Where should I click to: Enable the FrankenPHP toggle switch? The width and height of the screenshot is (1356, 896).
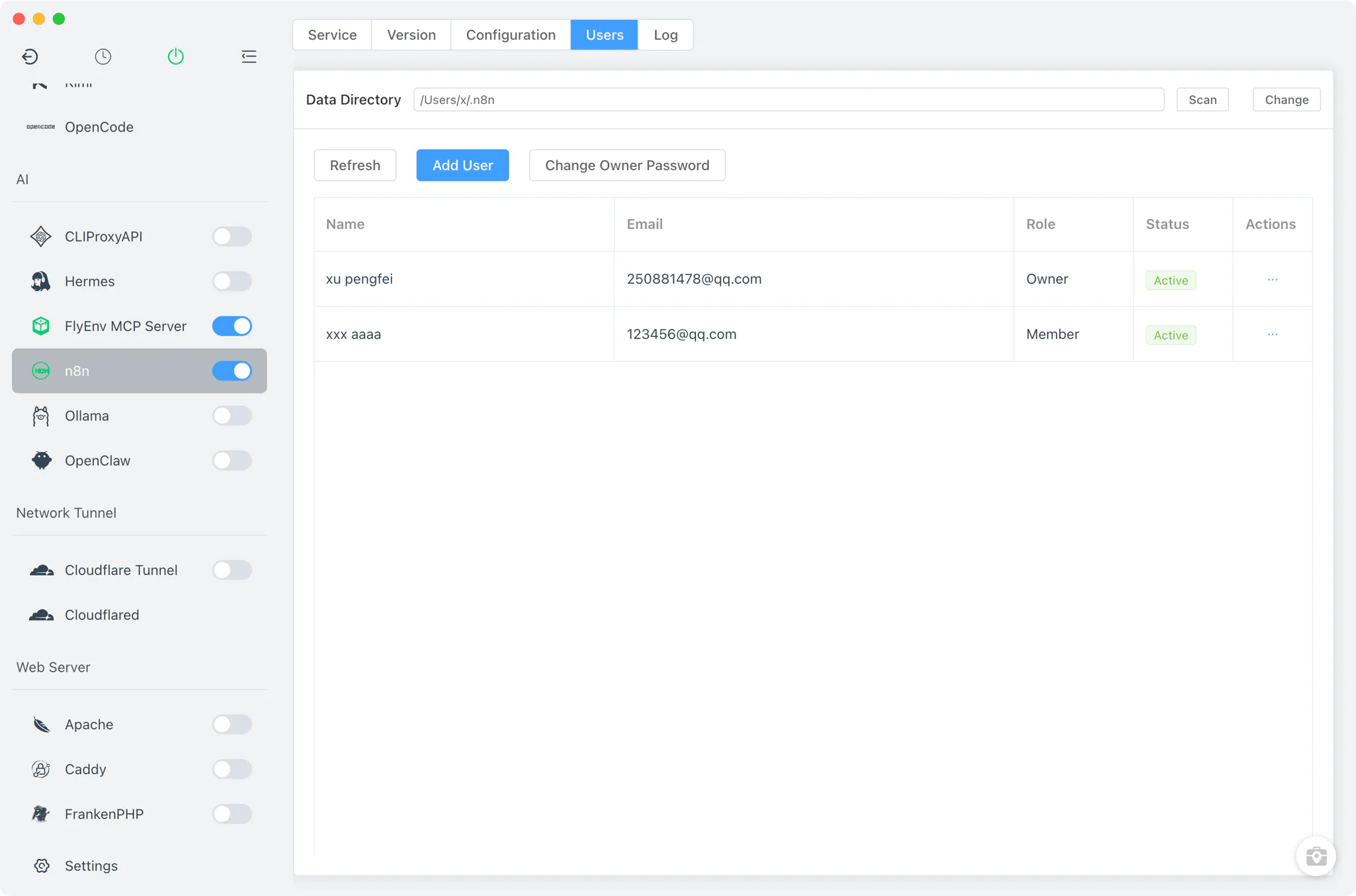tap(232, 814)
